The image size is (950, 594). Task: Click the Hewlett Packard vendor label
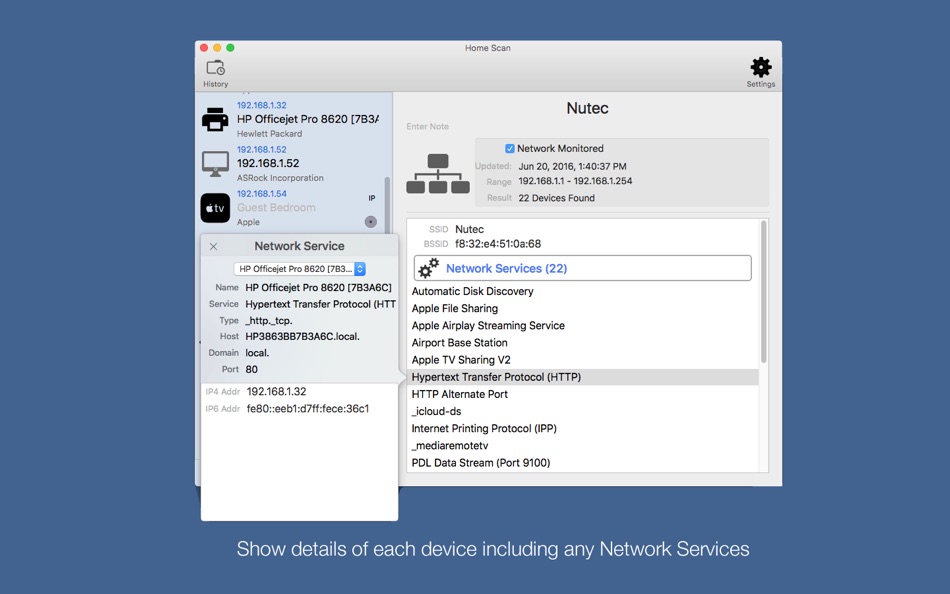270,134
